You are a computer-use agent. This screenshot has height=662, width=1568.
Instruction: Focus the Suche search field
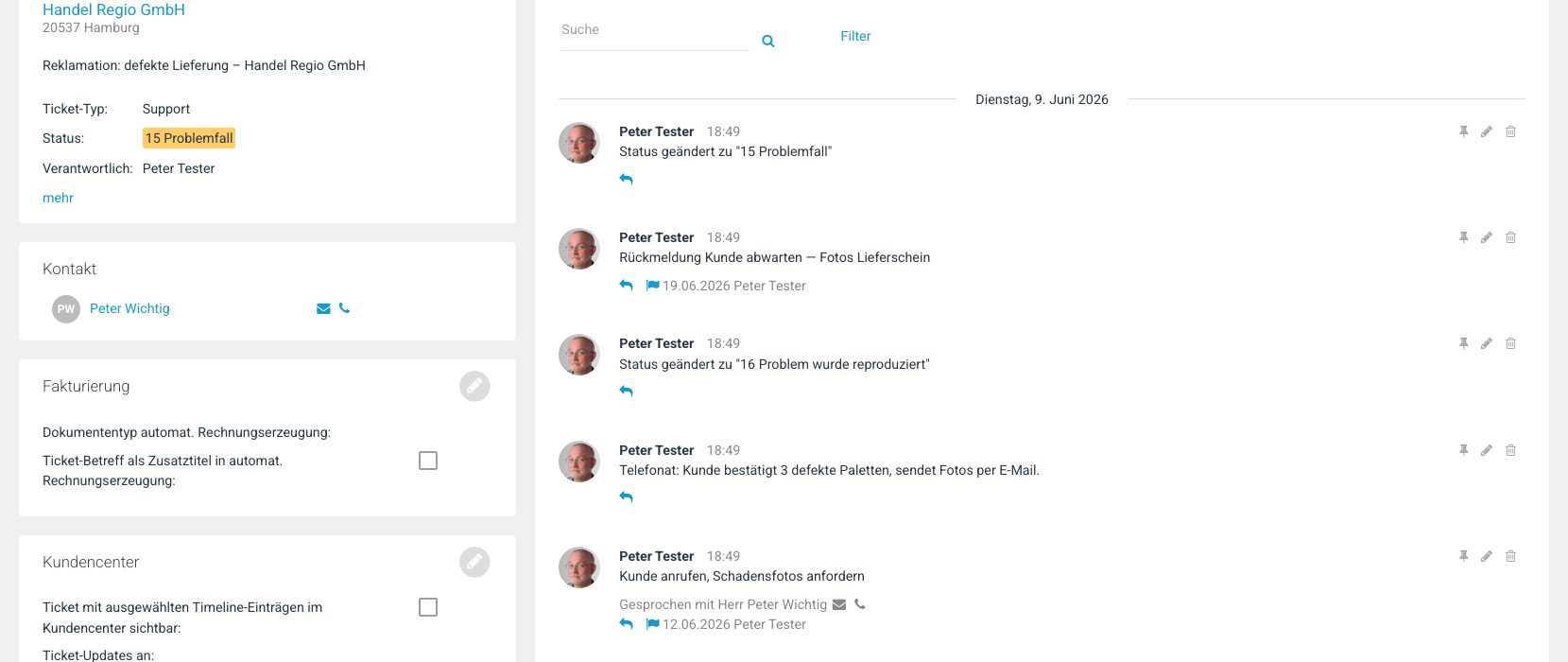[x=654, y=30]
